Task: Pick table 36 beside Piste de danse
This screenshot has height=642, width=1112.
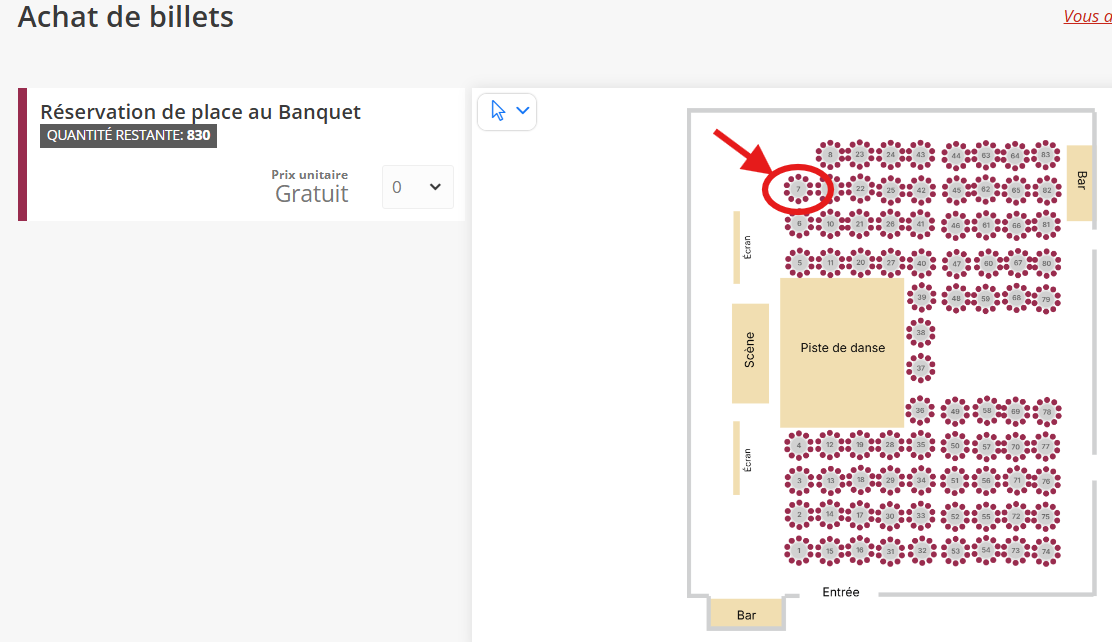Action: pos(920,411)
